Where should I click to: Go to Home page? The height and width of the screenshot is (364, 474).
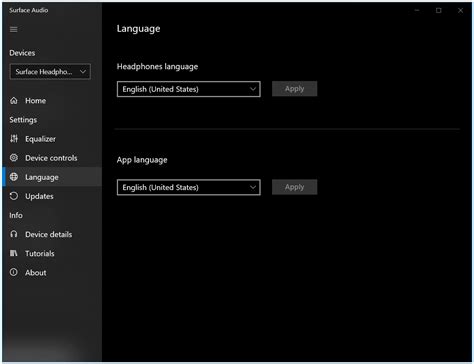pos(52,101)
